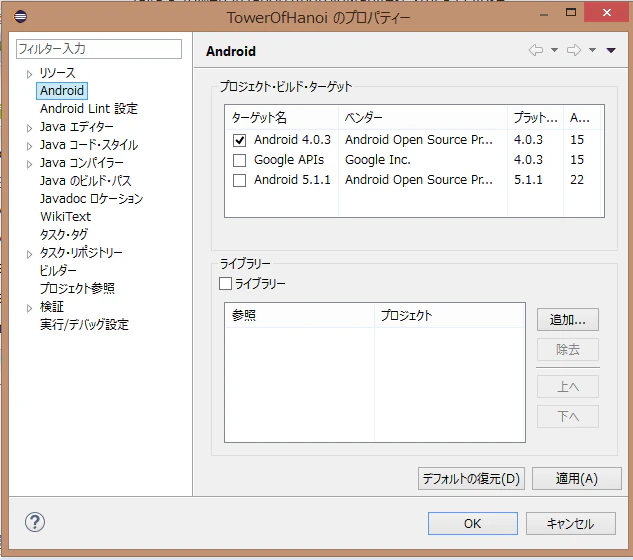This screenshot has width=633, height=560.
Task: Expand the Java エディター tree node
Action: coord(29,128)
